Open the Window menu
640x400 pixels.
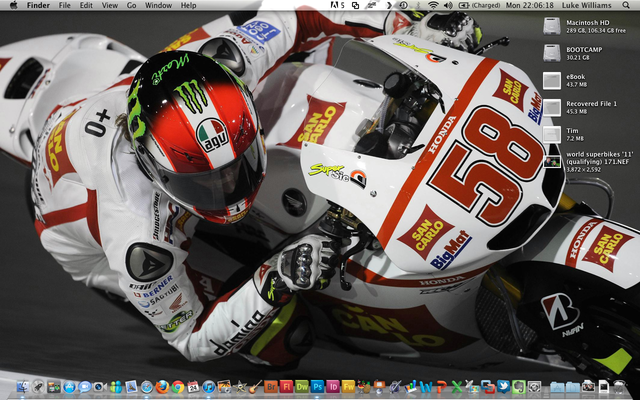(158, 5)
